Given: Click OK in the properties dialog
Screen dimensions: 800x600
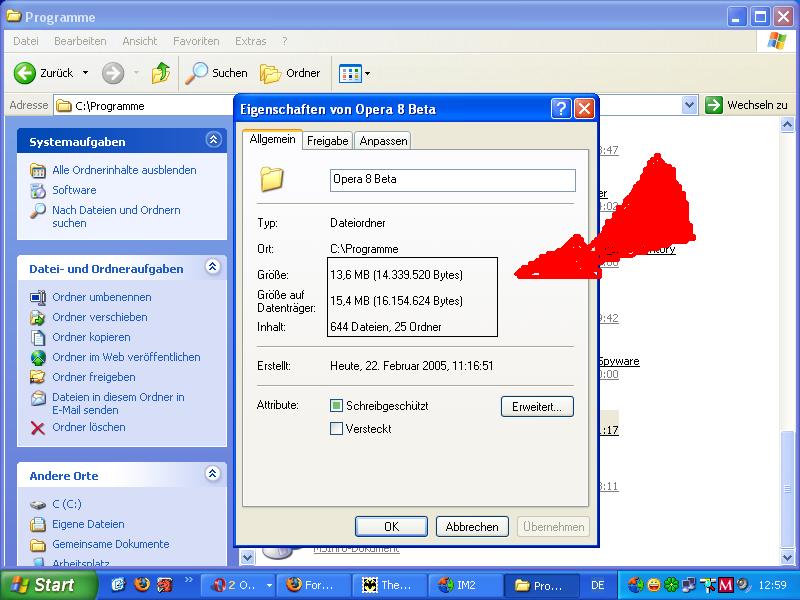Looking at the screenshot, I should tap(391, 527).
